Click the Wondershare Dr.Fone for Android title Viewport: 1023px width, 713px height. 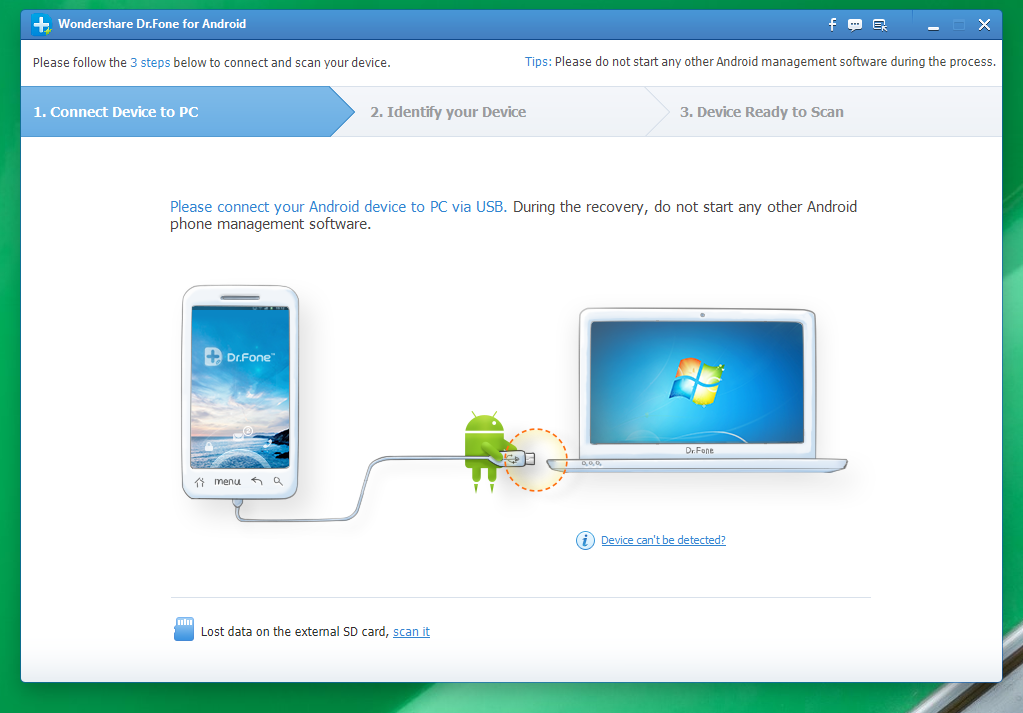pyautogui.click(x=152, y=24)
